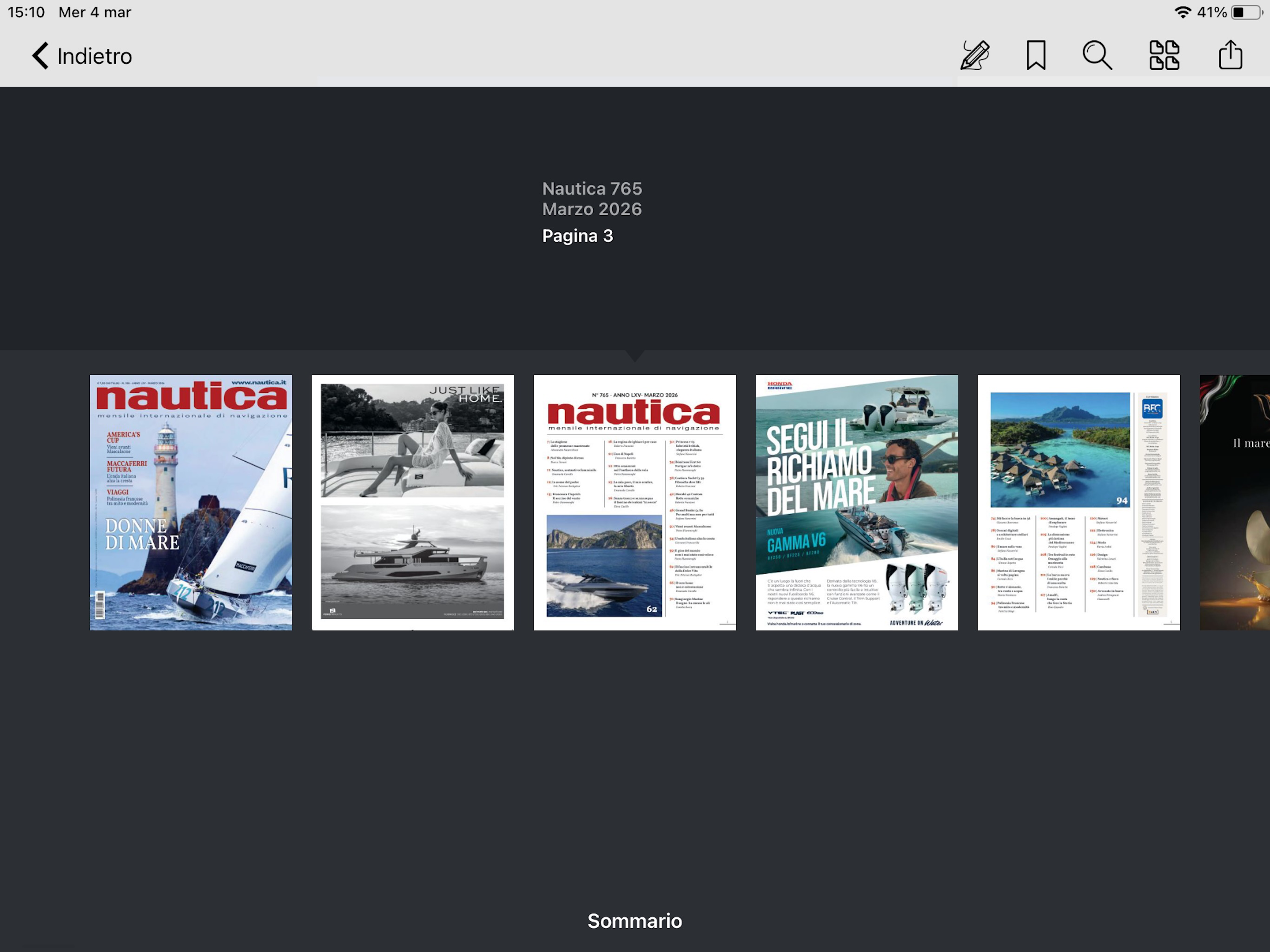Tap the back chevron arrow

coord(40,56)
